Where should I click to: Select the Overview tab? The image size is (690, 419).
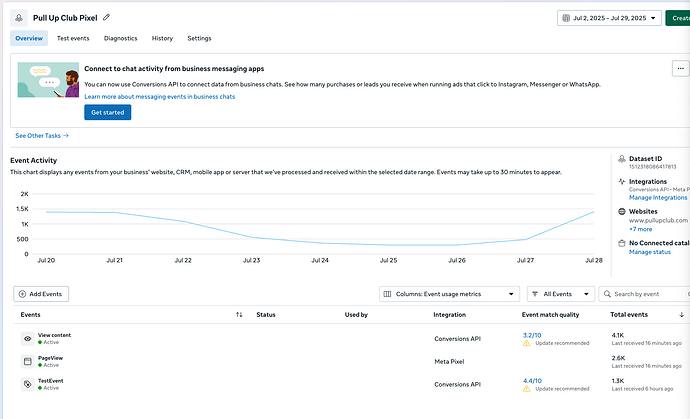[x=29, y=38]
